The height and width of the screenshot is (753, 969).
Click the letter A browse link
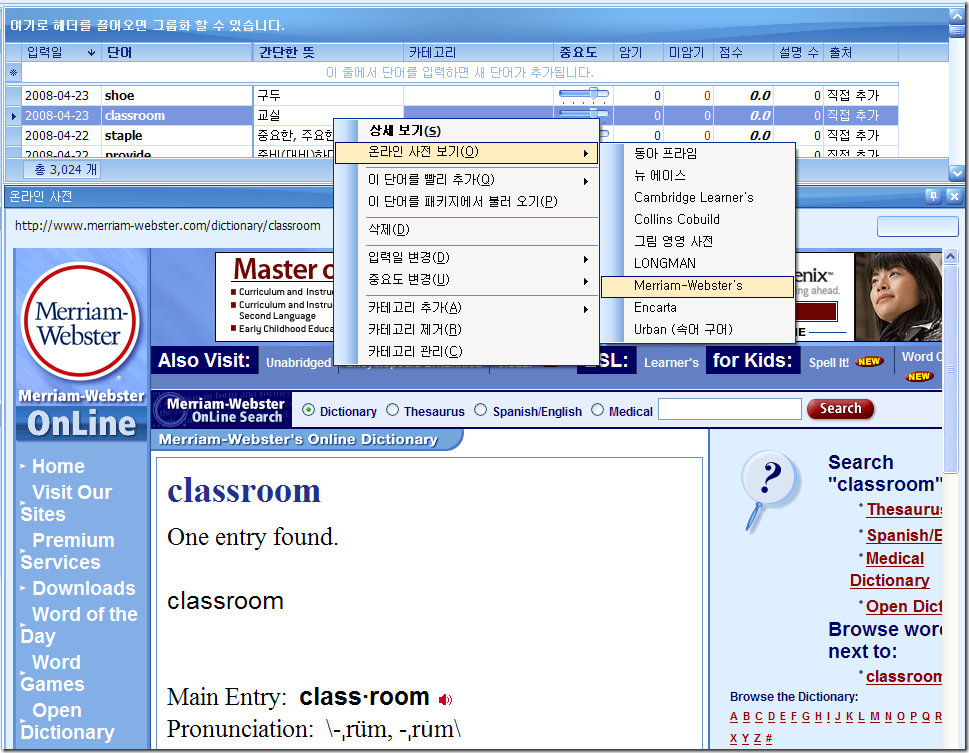click(734, 717)
